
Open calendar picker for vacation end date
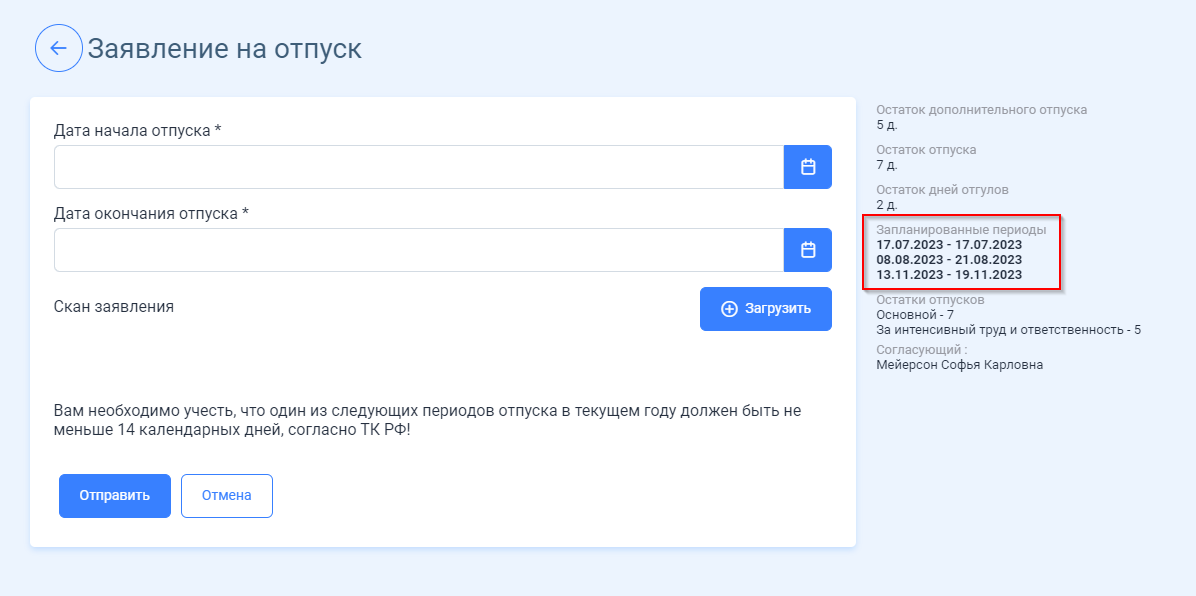808,250
